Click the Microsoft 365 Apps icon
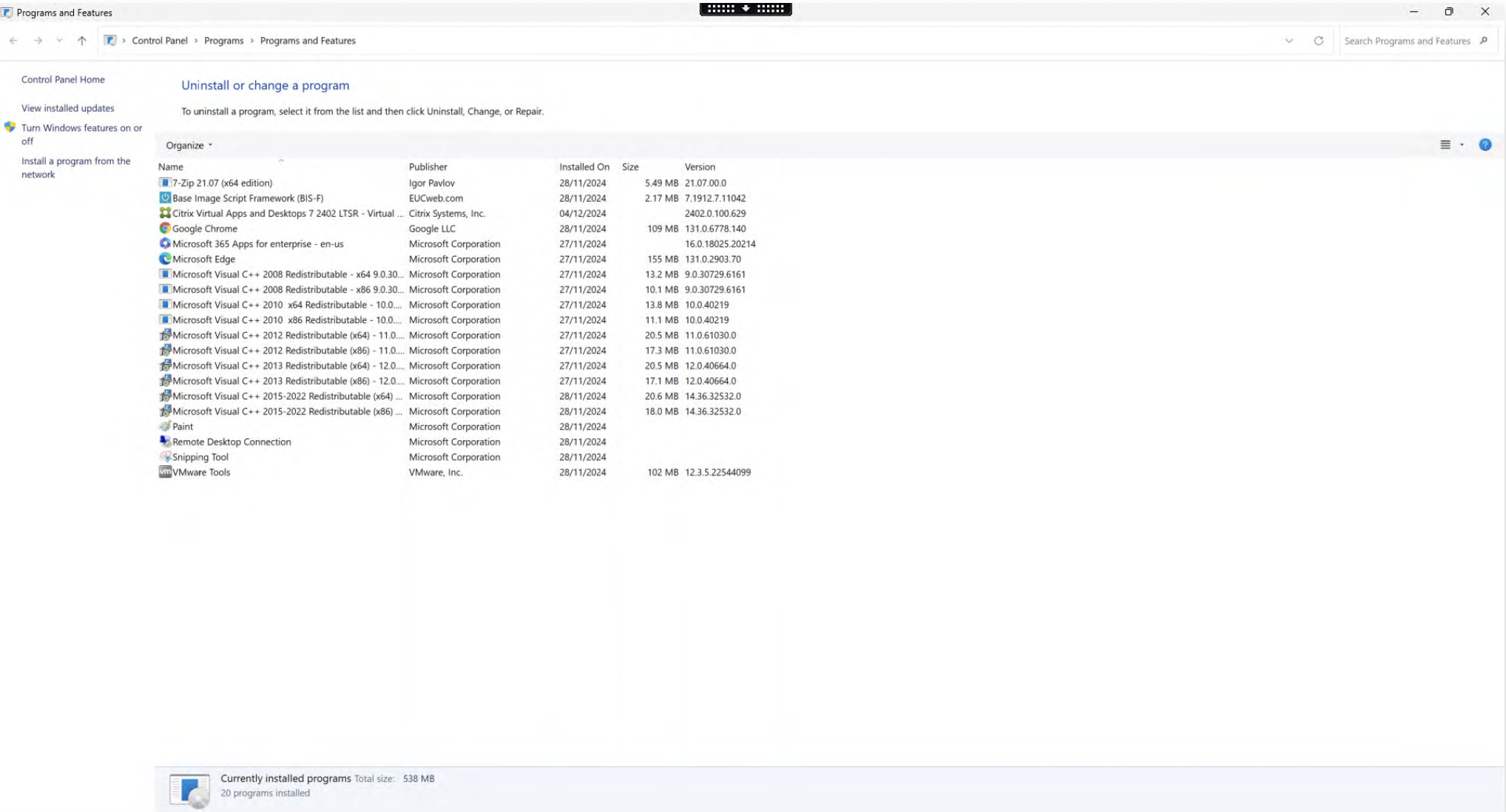 coord(165,243)
